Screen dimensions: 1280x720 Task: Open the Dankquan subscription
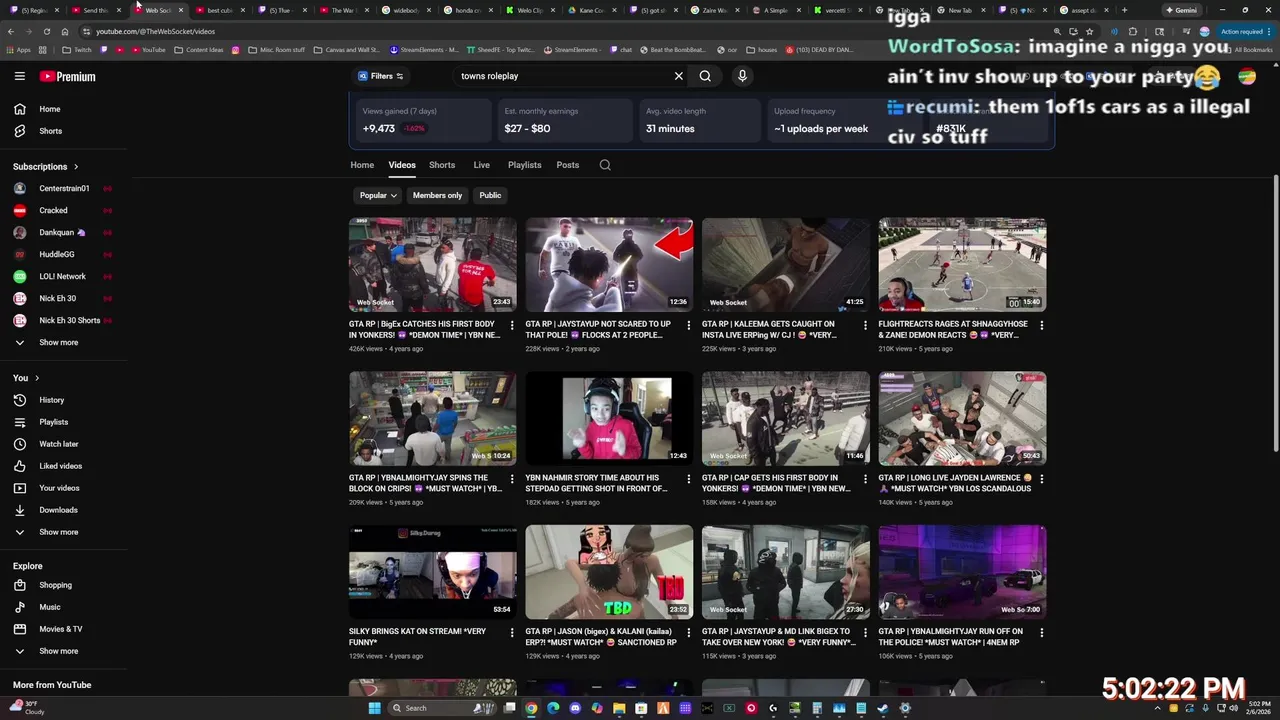(64, 232)
